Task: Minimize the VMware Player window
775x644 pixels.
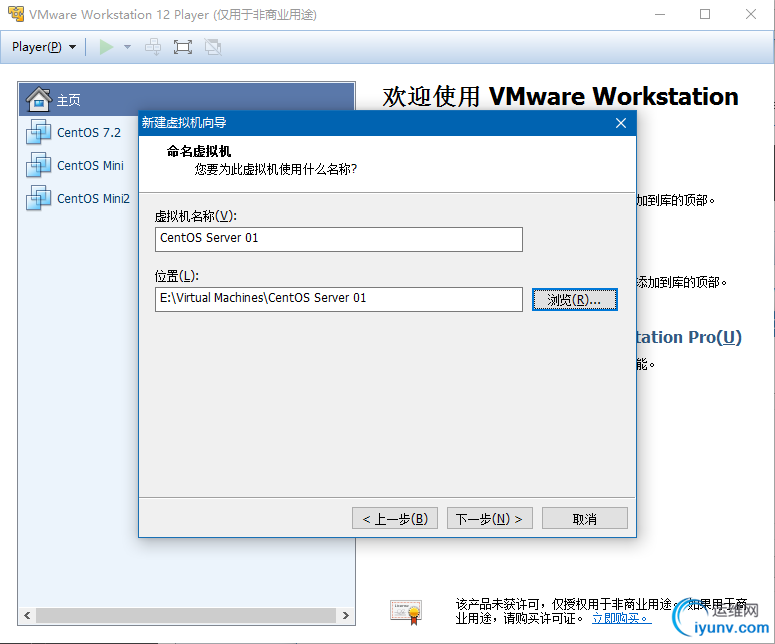Action: (660, 14)
